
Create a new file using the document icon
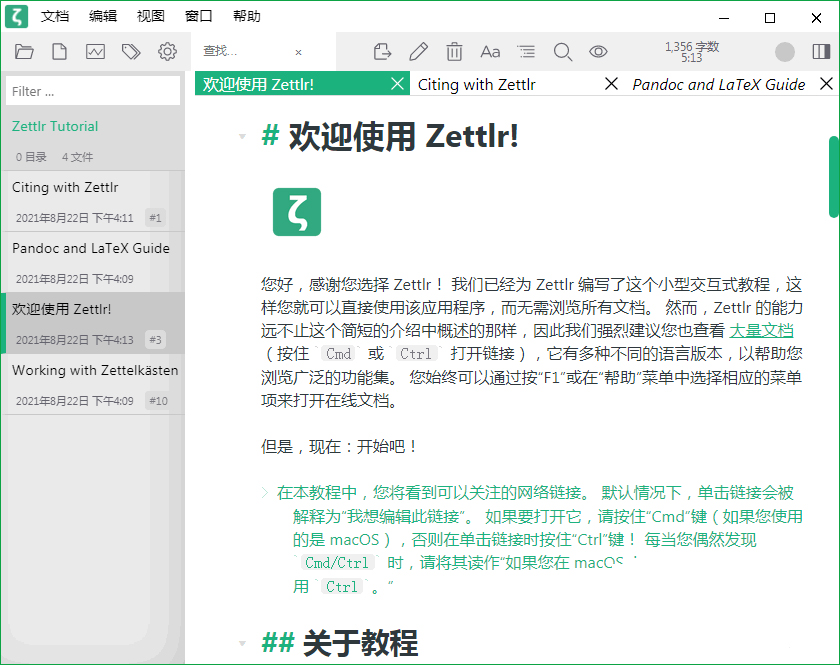coord(59,51)
